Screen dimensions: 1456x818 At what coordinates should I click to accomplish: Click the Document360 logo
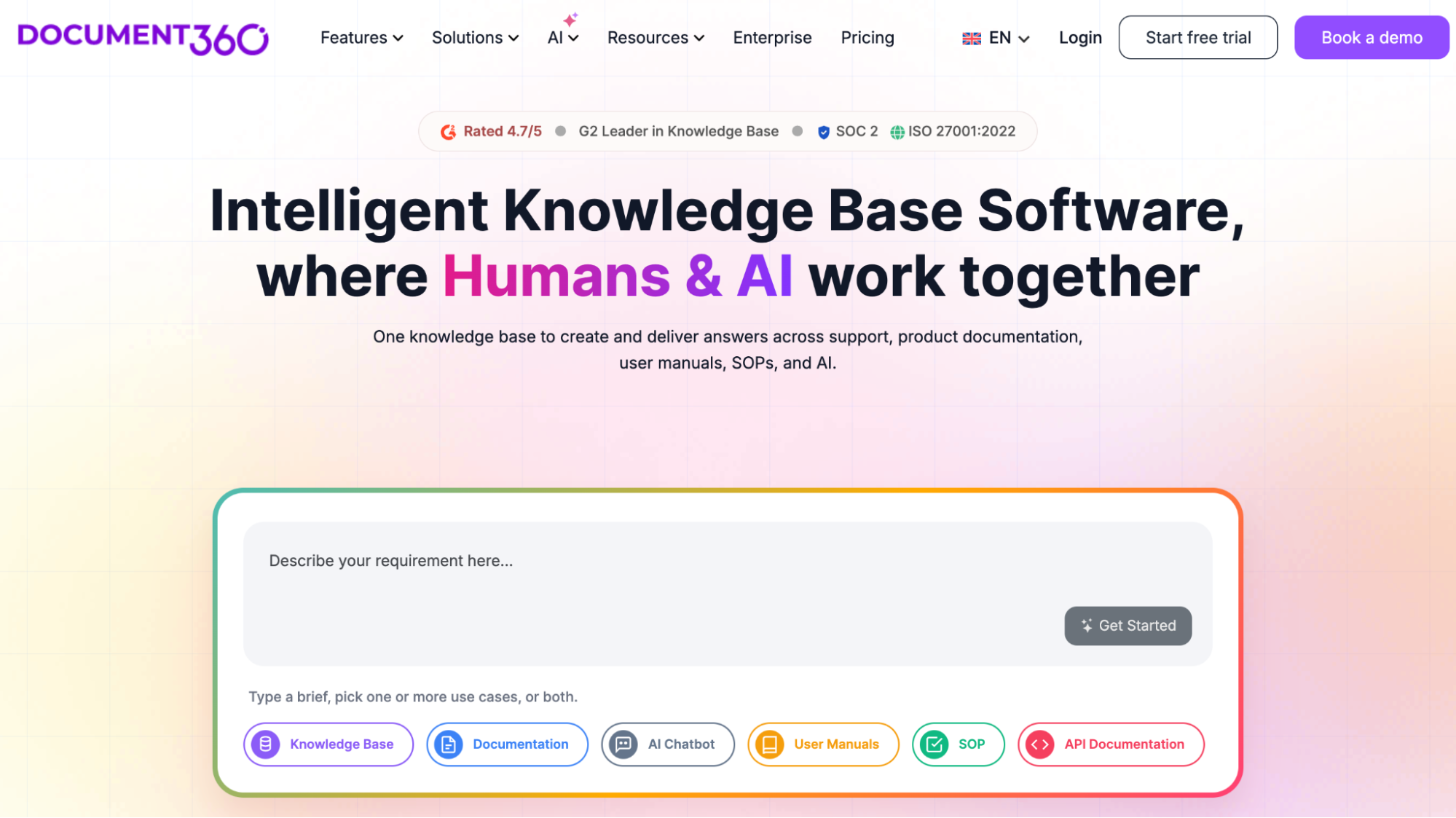click(x=143, y=39)
